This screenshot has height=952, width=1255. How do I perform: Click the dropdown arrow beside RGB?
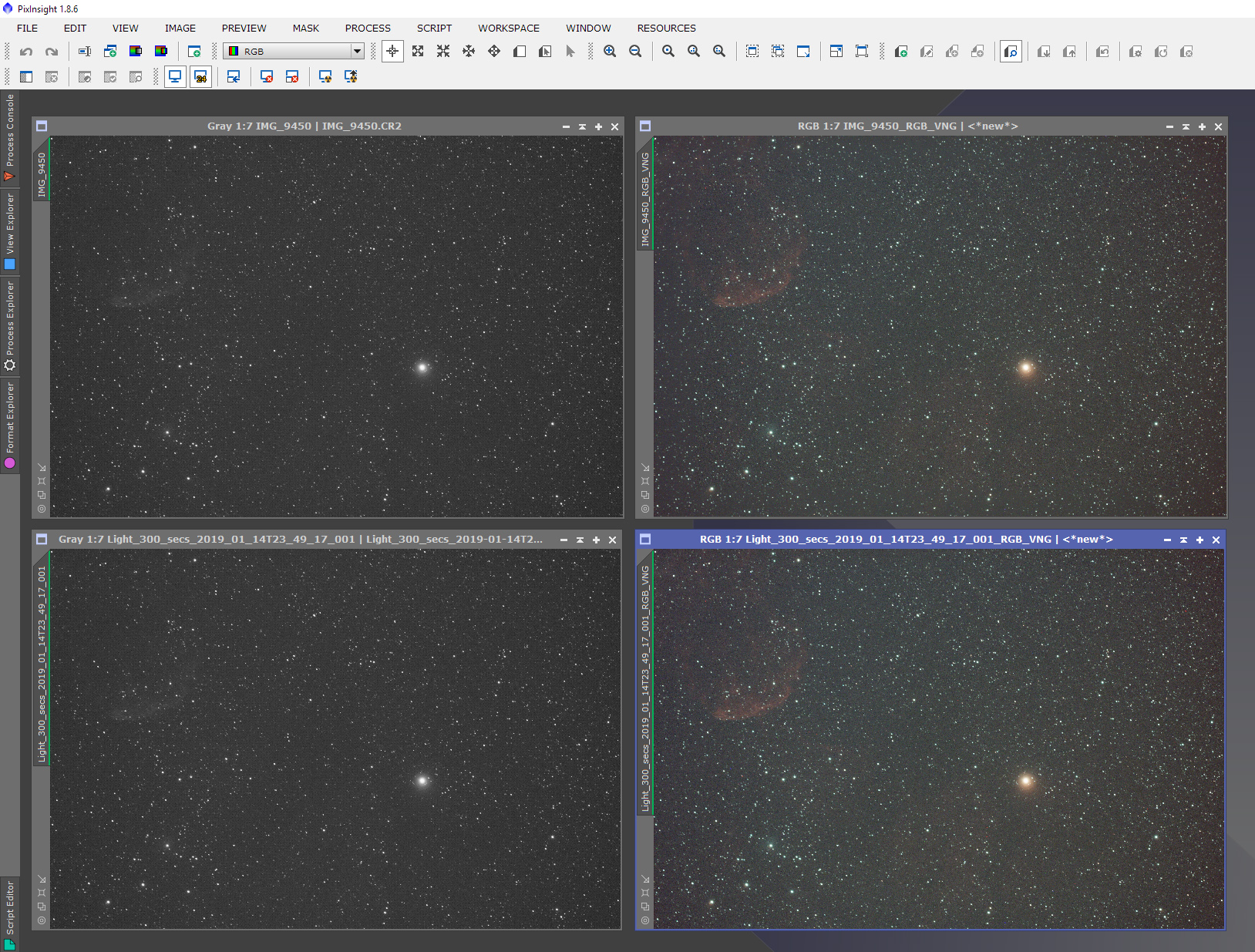(x=357, y=52)
